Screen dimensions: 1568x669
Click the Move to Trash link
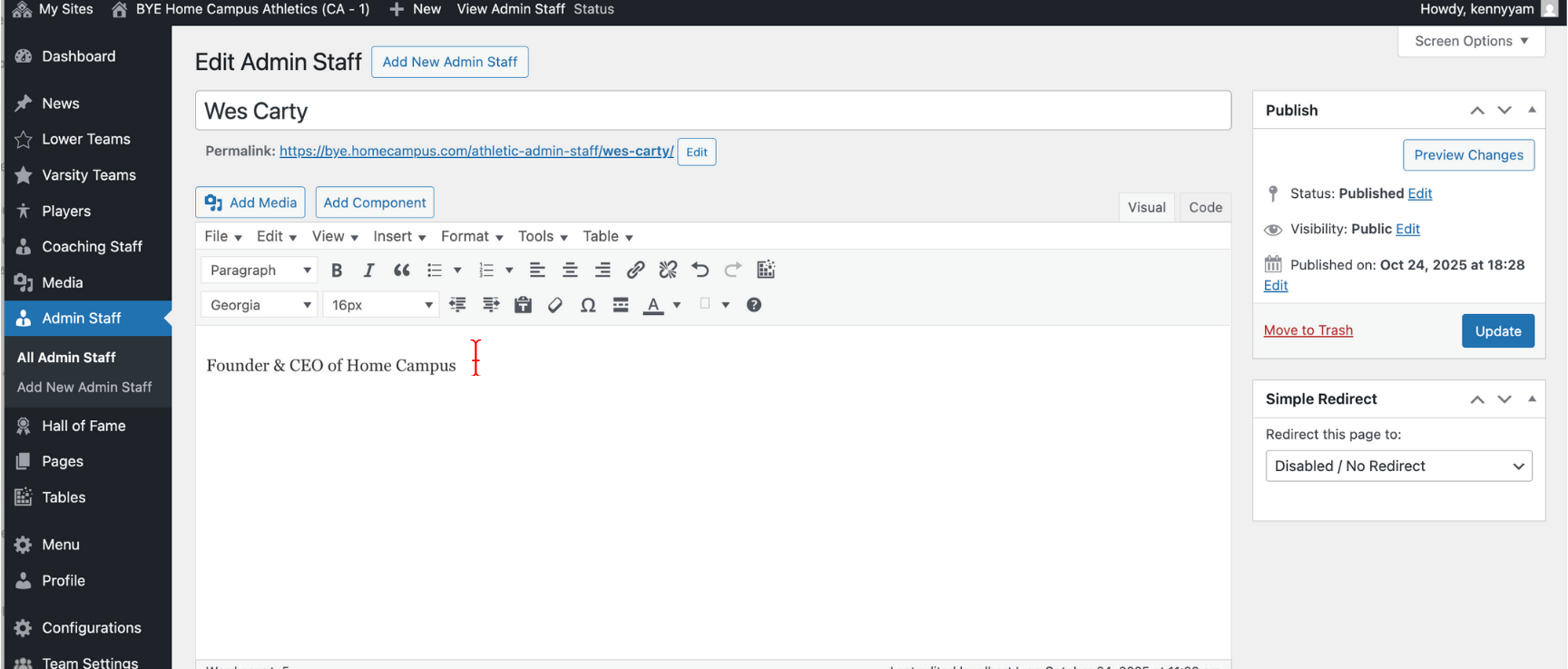point(1308,330)
